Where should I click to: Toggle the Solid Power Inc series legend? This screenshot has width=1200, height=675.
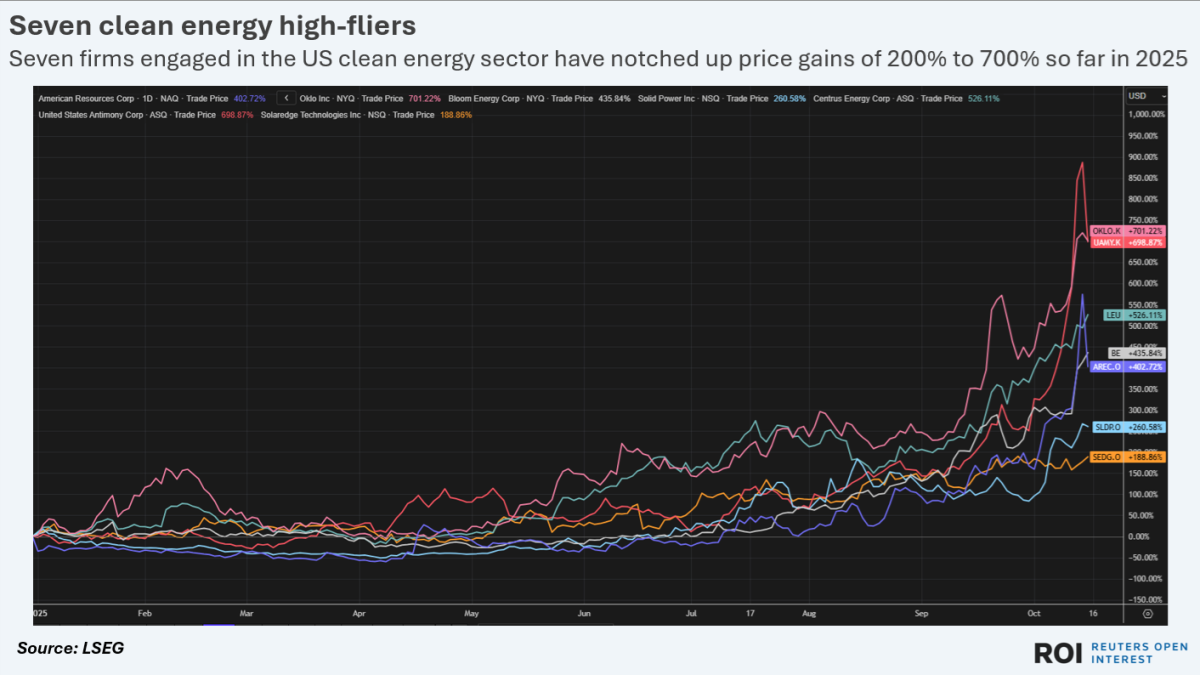721,98
